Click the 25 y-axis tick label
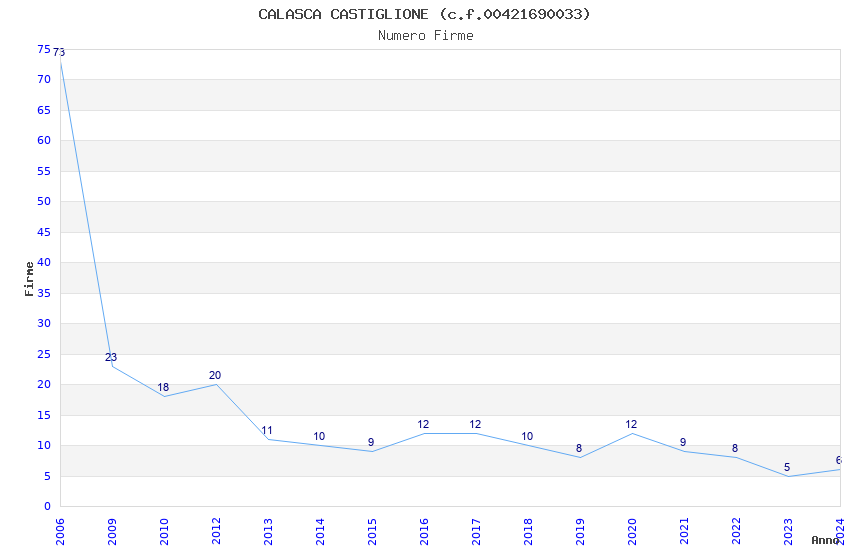Viewport: 850px width, 550px height. click(x=44, y=354)
